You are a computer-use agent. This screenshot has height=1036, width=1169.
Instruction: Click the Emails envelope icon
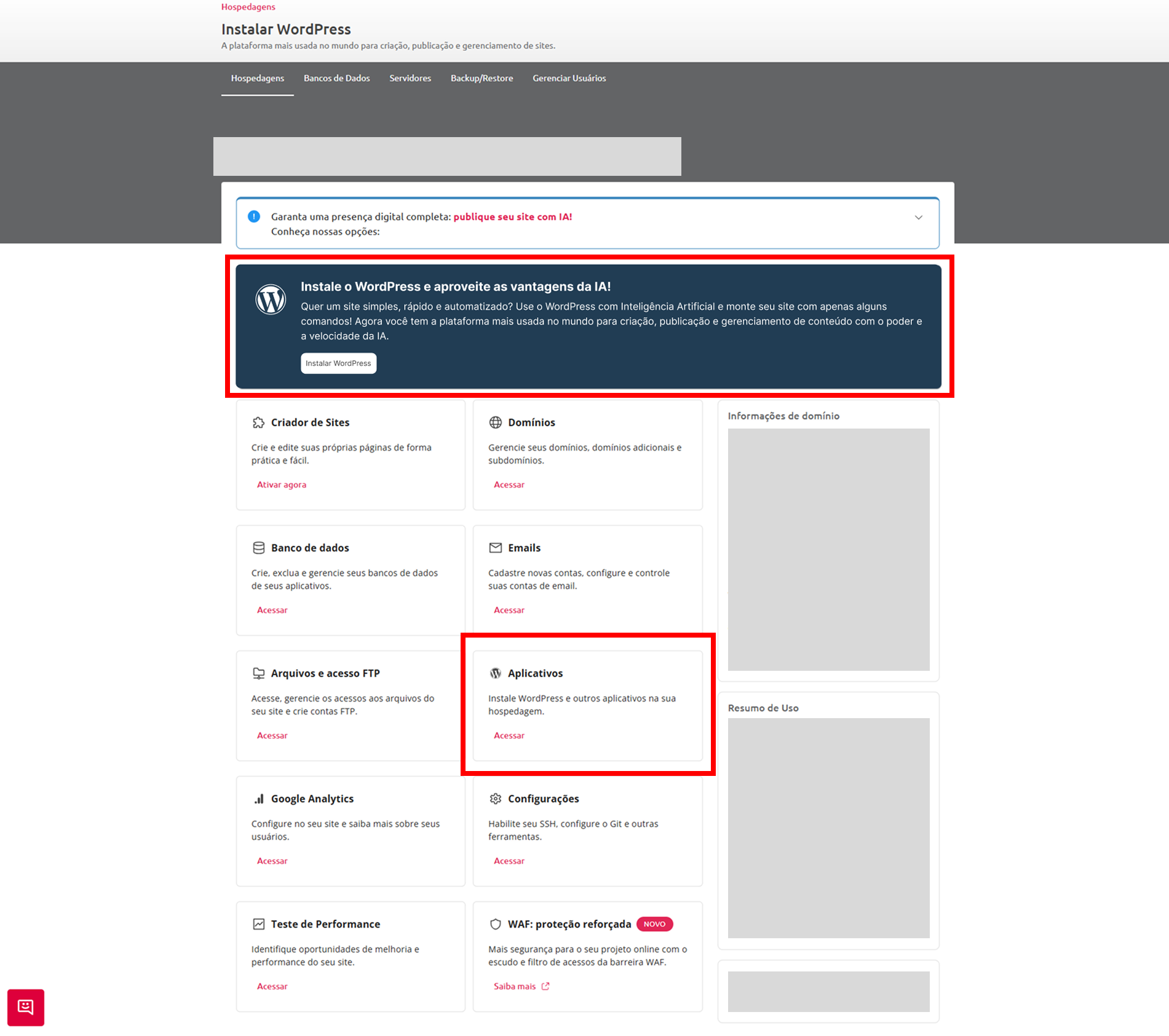495,548
